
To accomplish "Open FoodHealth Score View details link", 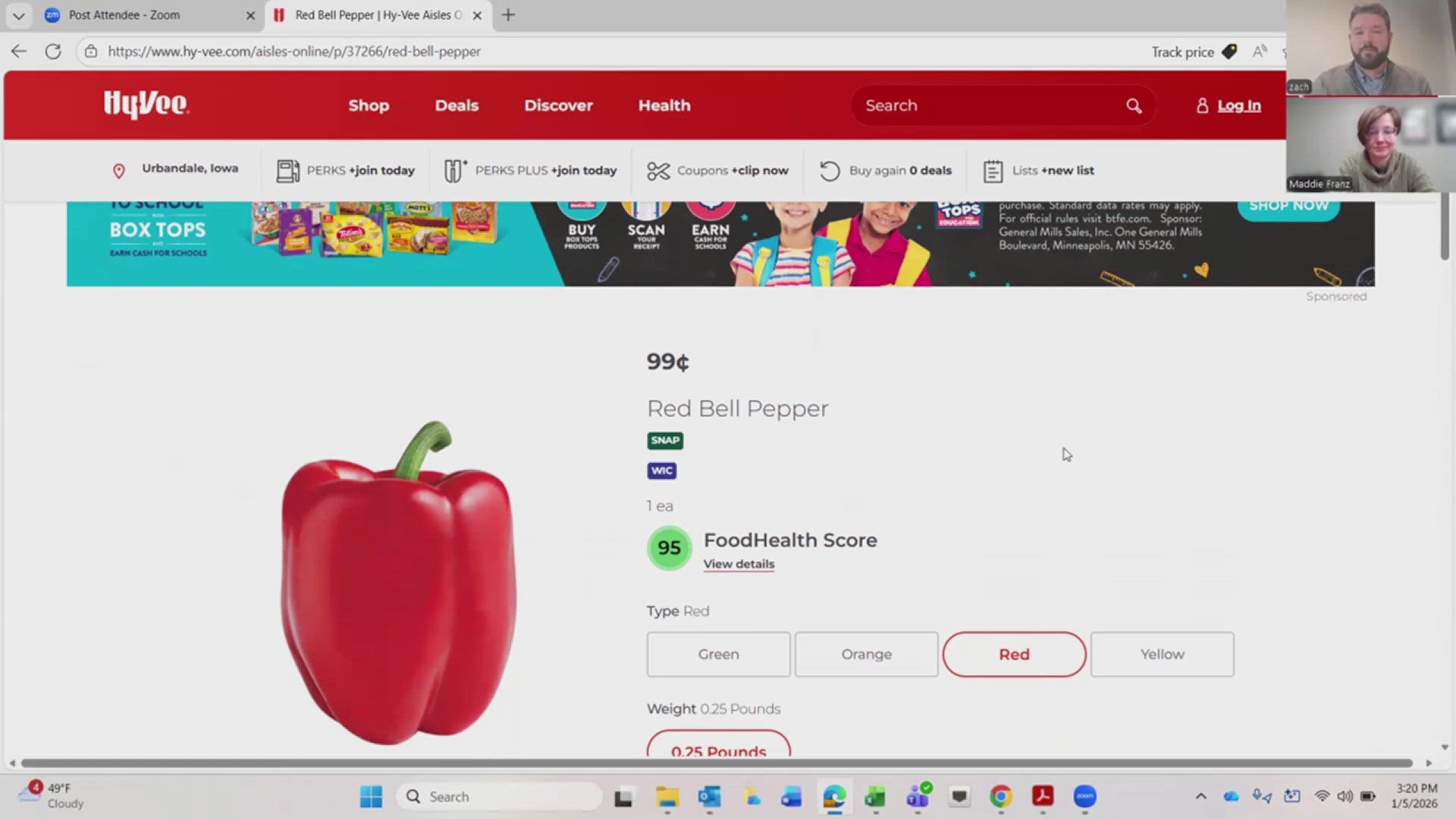I will 739,563.
